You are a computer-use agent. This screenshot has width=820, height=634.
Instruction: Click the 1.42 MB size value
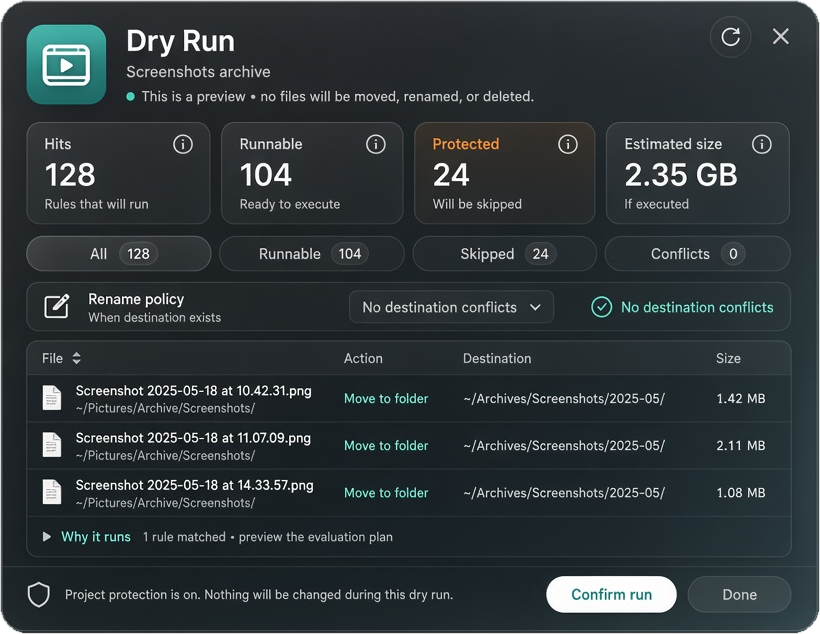pyautogui.click(x=741, y=399)
